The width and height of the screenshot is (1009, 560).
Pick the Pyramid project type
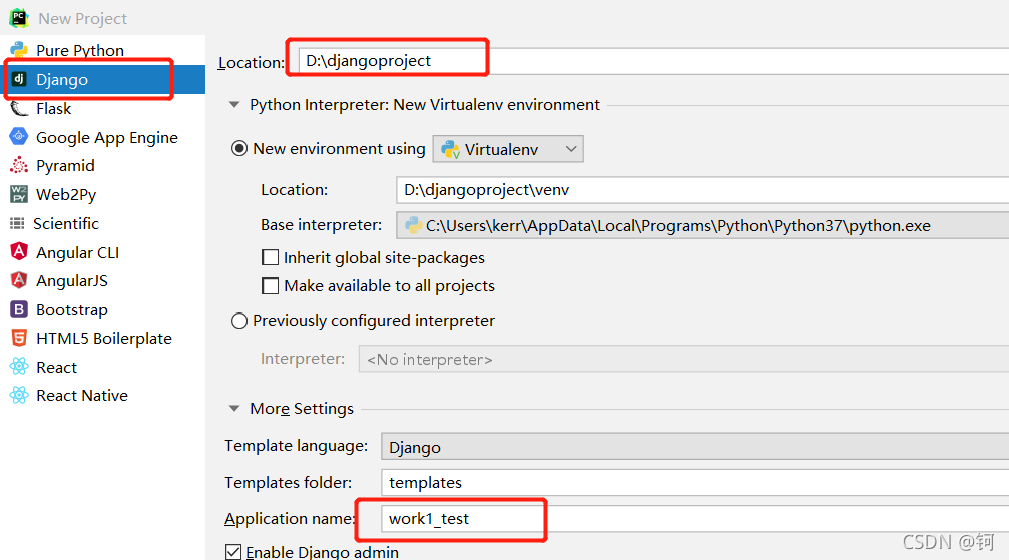[x=102, y=165]
